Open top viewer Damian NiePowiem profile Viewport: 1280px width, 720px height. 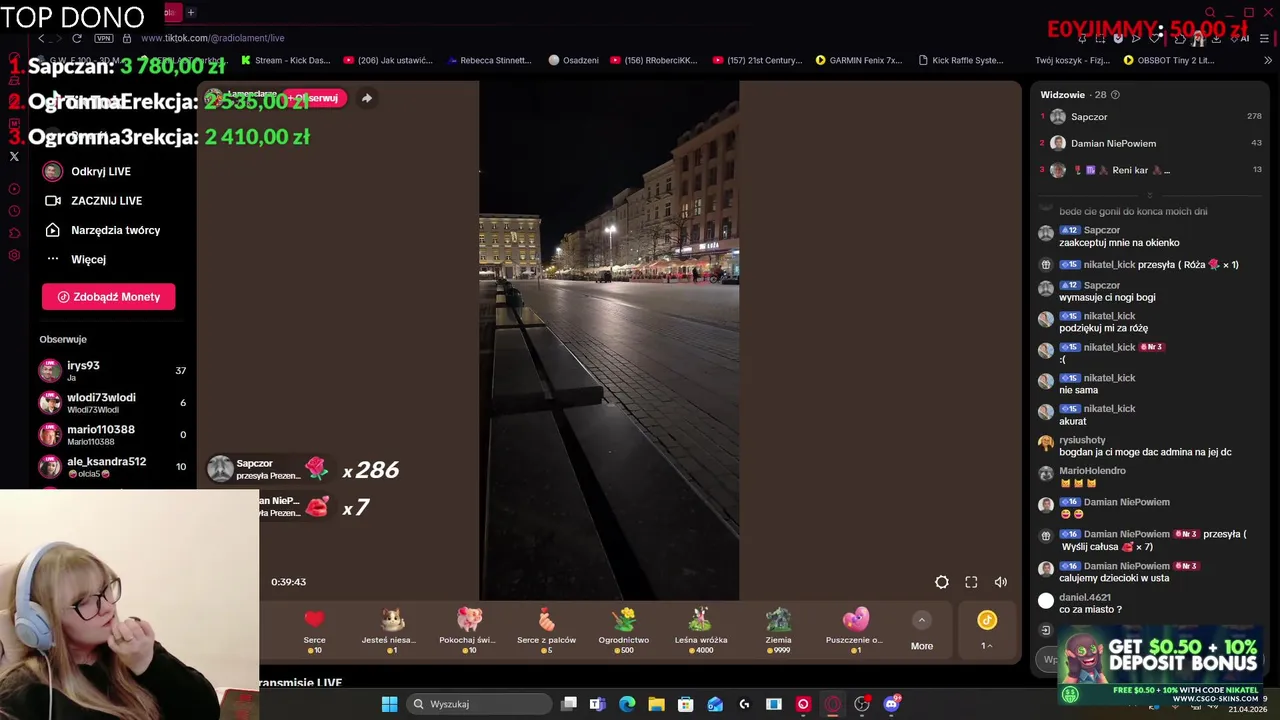pyautogui.click(x=1150, y=143)
